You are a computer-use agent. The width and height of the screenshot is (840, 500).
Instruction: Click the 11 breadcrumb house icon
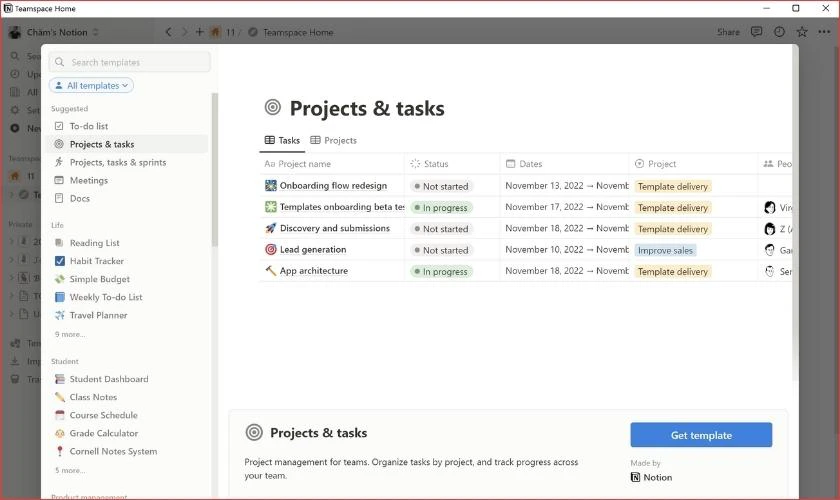pos(215,32)
